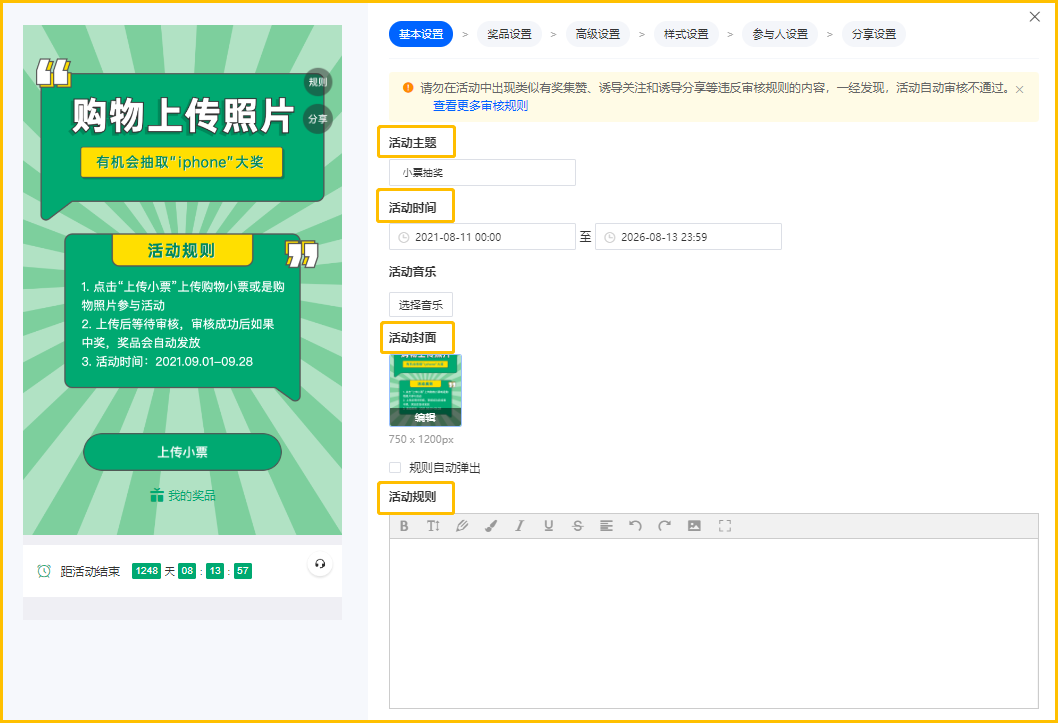Pick the background highlight brush icon

click(491, 526)
